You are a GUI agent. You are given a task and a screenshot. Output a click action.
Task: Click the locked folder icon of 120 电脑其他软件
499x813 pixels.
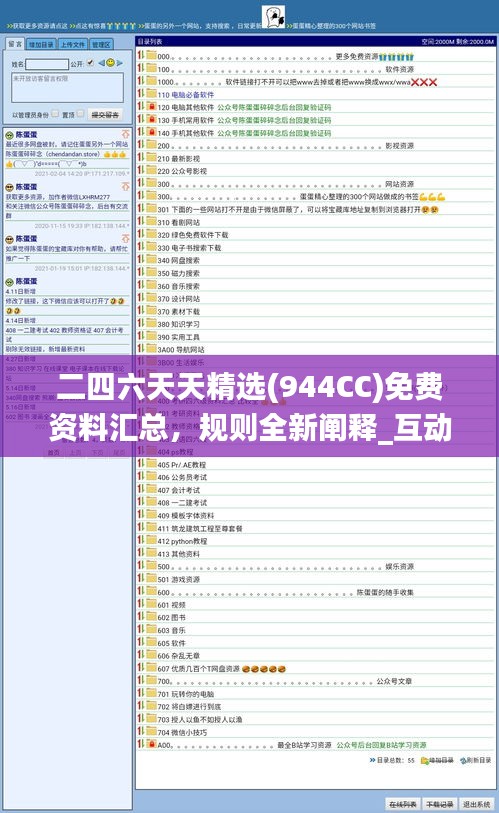point(151,106)
